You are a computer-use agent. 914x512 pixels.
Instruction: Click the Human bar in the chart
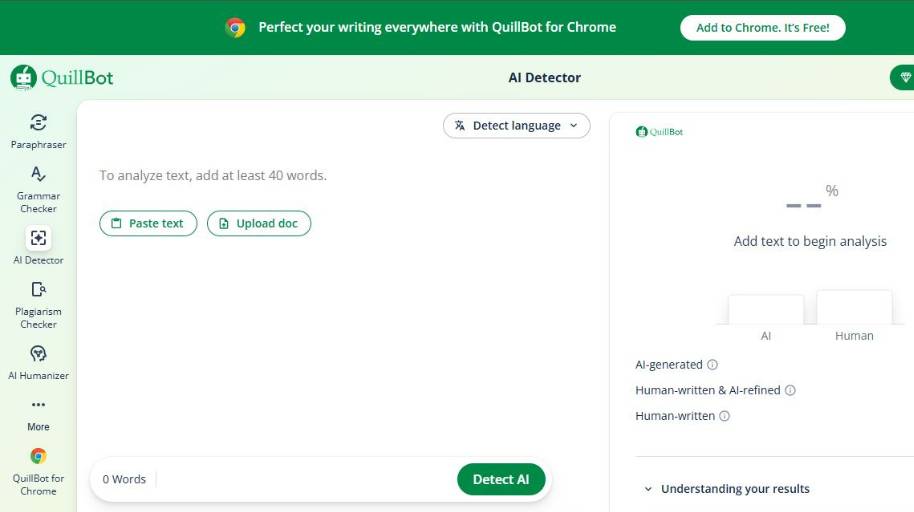point(854,308)
